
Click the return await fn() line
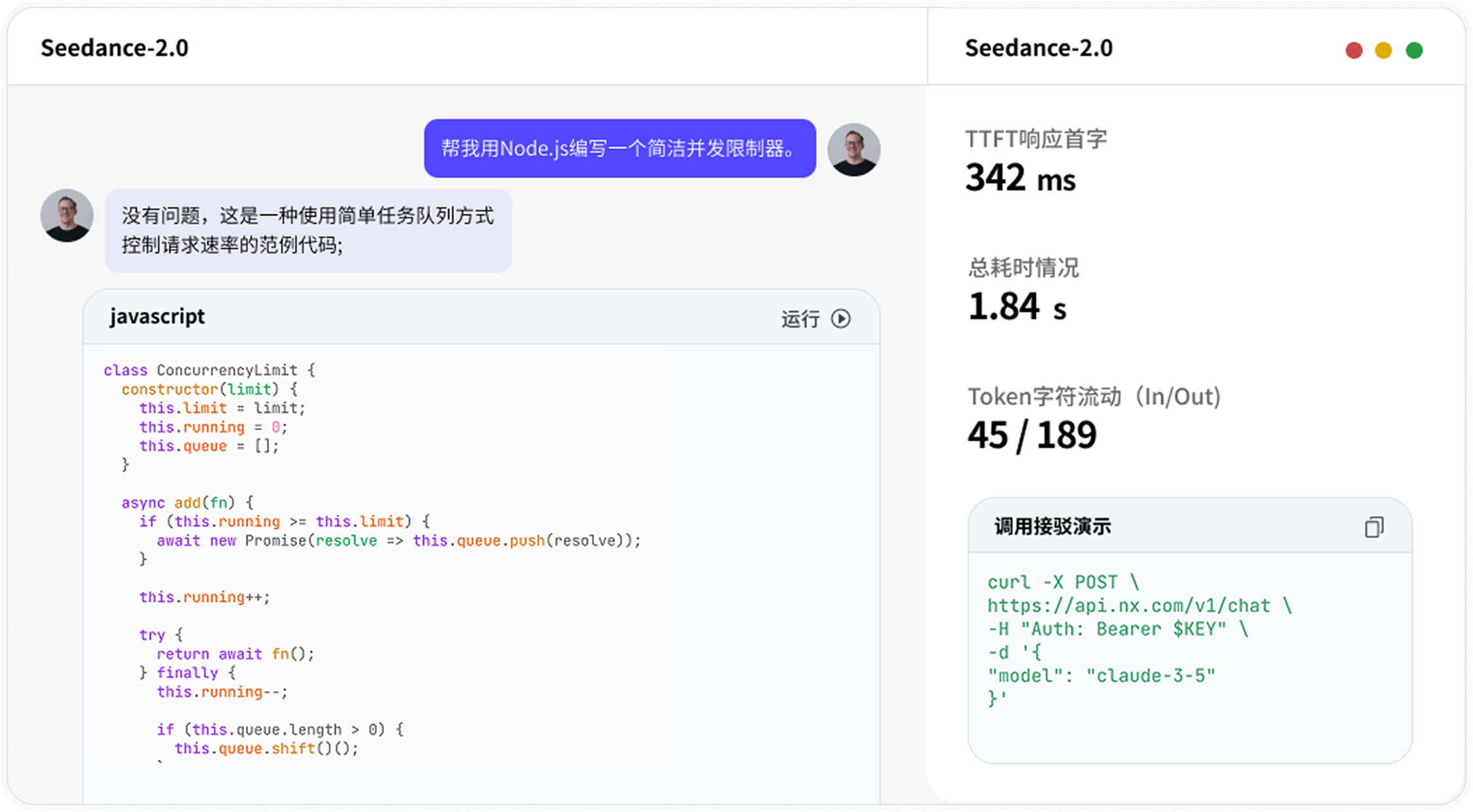235,654
